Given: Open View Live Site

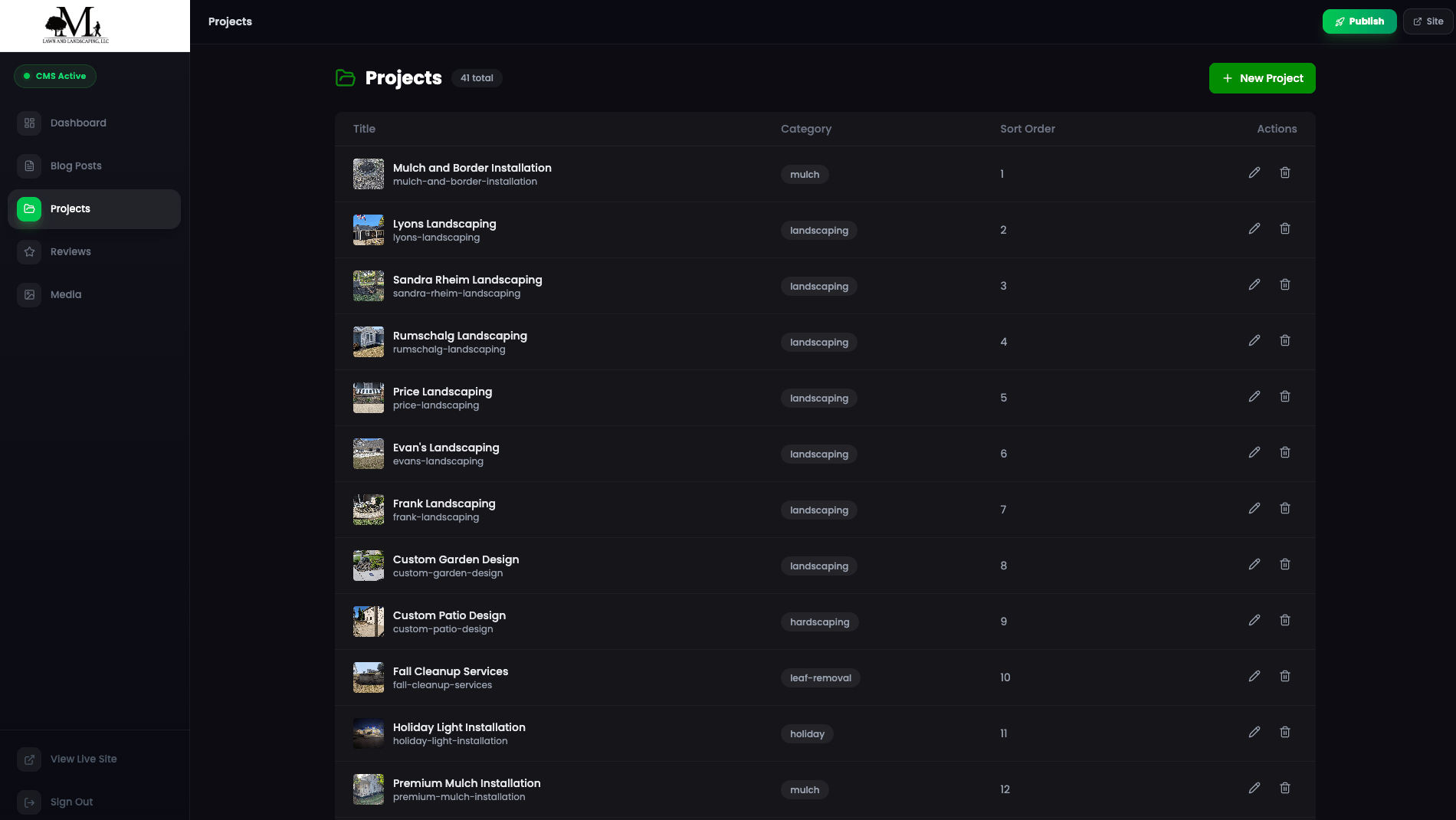Looking at the screenshot, I should pyautogui.click(x=83, y=759).
